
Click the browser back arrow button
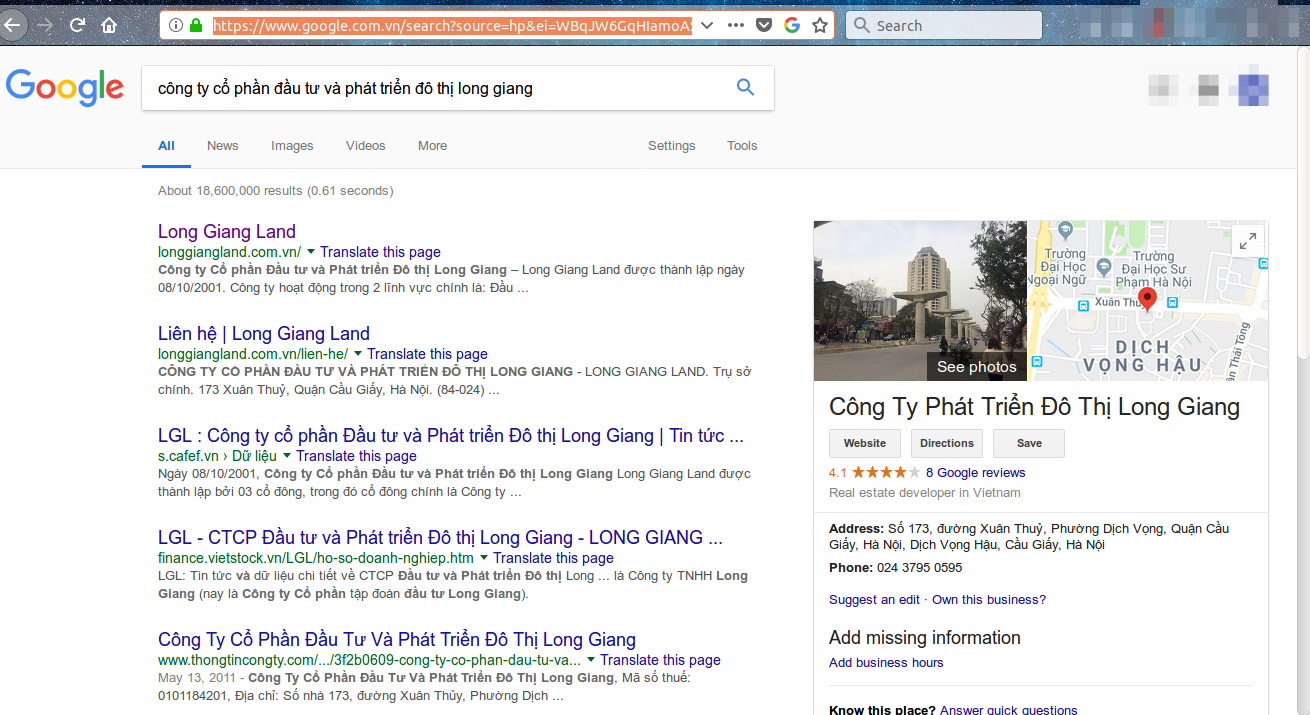coord(10,25)
